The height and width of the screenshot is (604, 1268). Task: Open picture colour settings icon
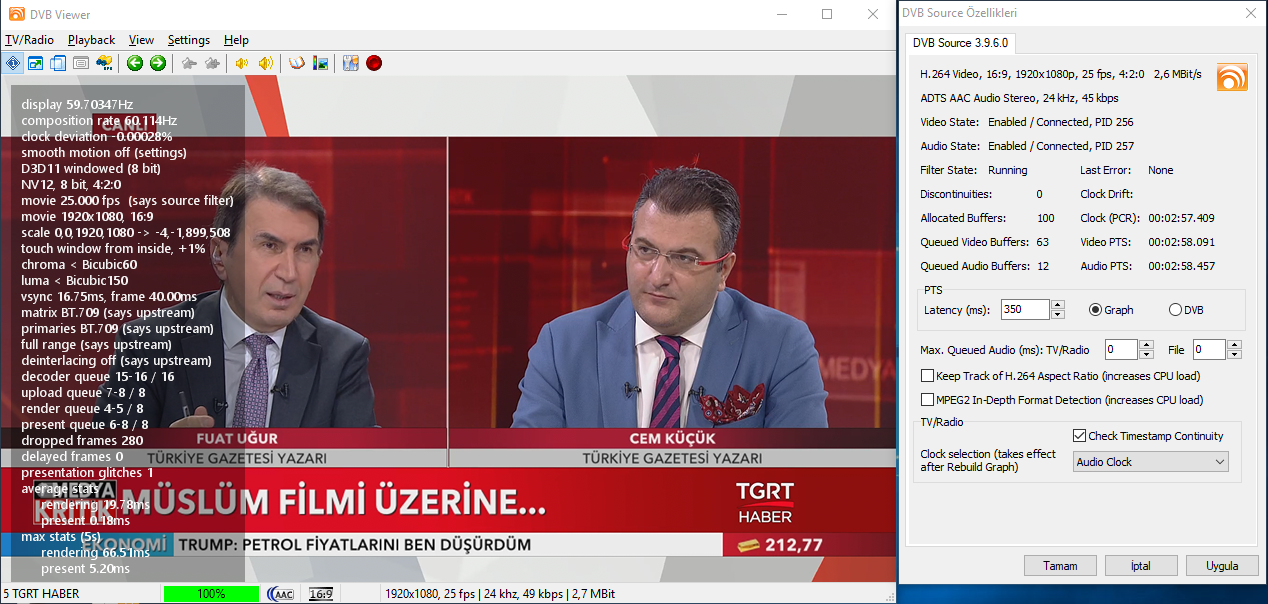[320, 63]
